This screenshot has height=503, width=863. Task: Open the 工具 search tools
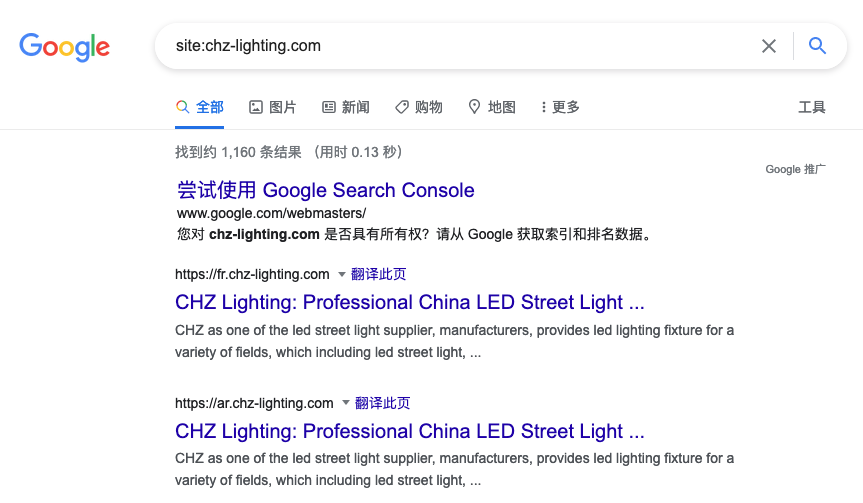tap(812, 107)
